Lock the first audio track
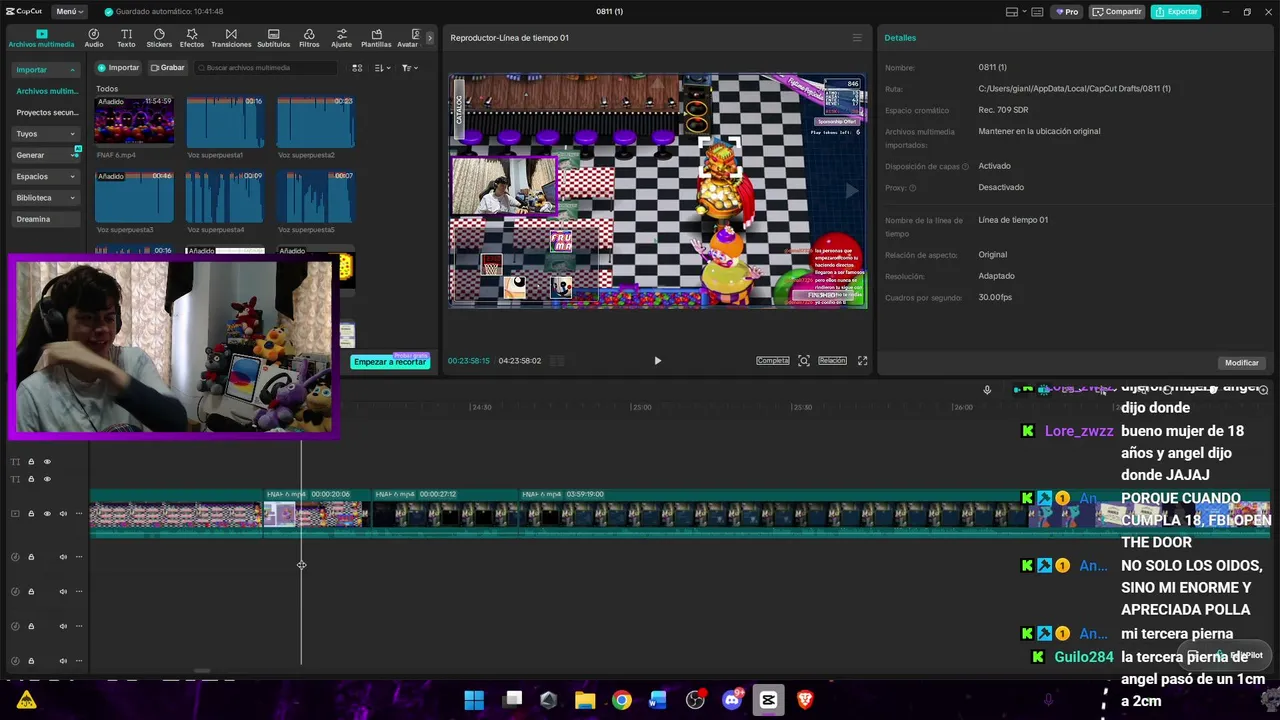The image size is (1280, 720). click(x=31, y=557)
